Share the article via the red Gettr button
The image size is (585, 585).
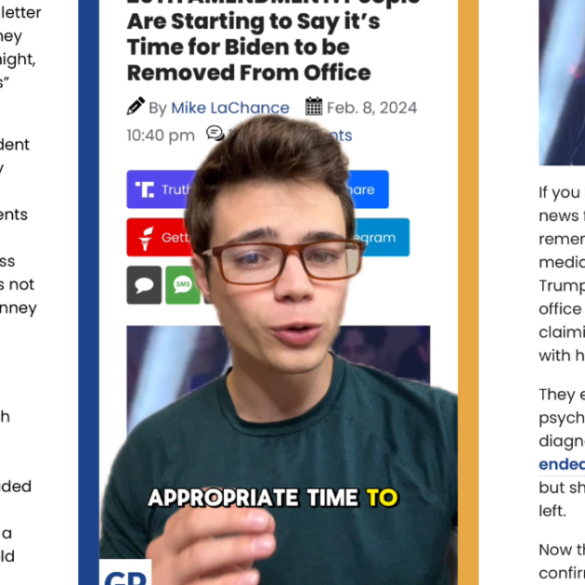[x=160, y=237]
